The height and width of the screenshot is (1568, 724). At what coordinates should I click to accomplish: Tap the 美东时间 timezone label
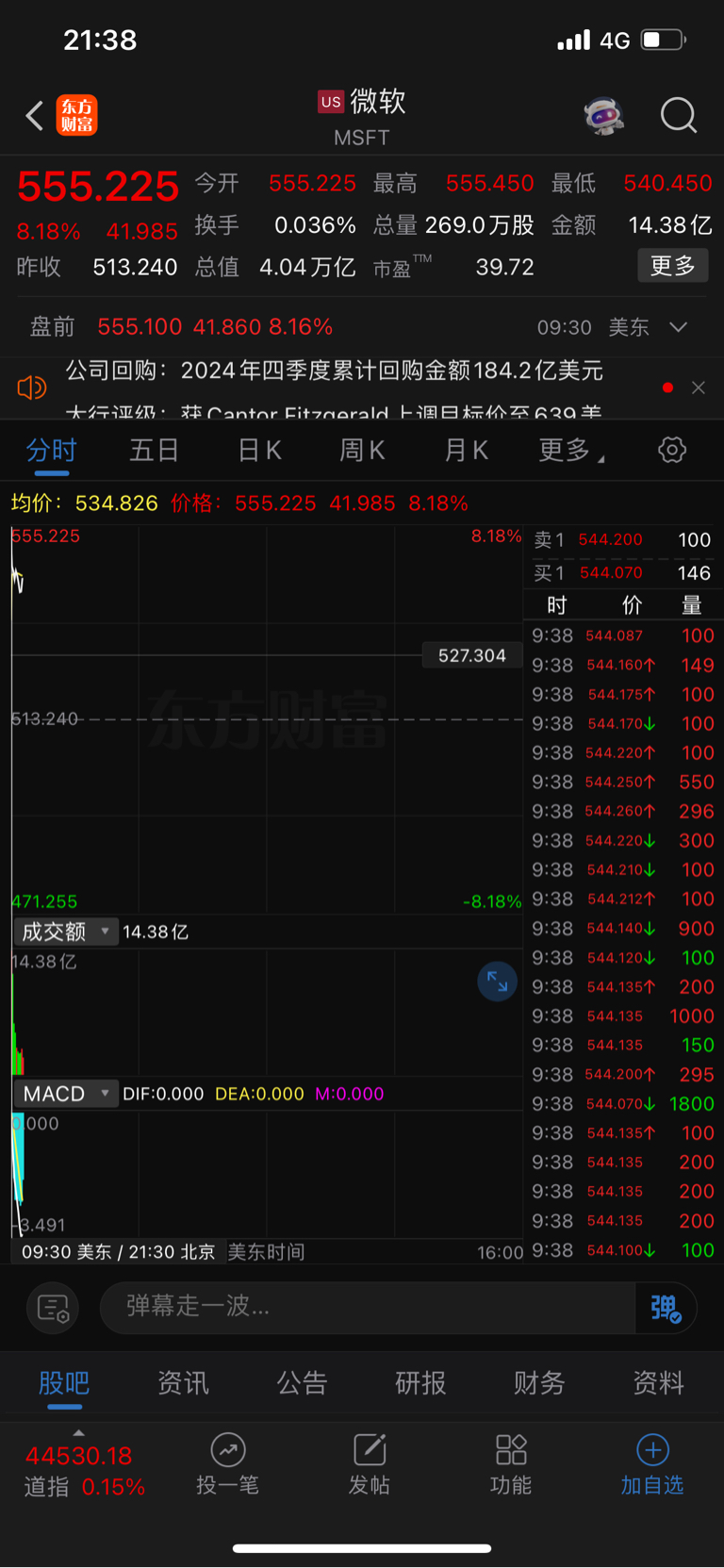click(266, 1252)
